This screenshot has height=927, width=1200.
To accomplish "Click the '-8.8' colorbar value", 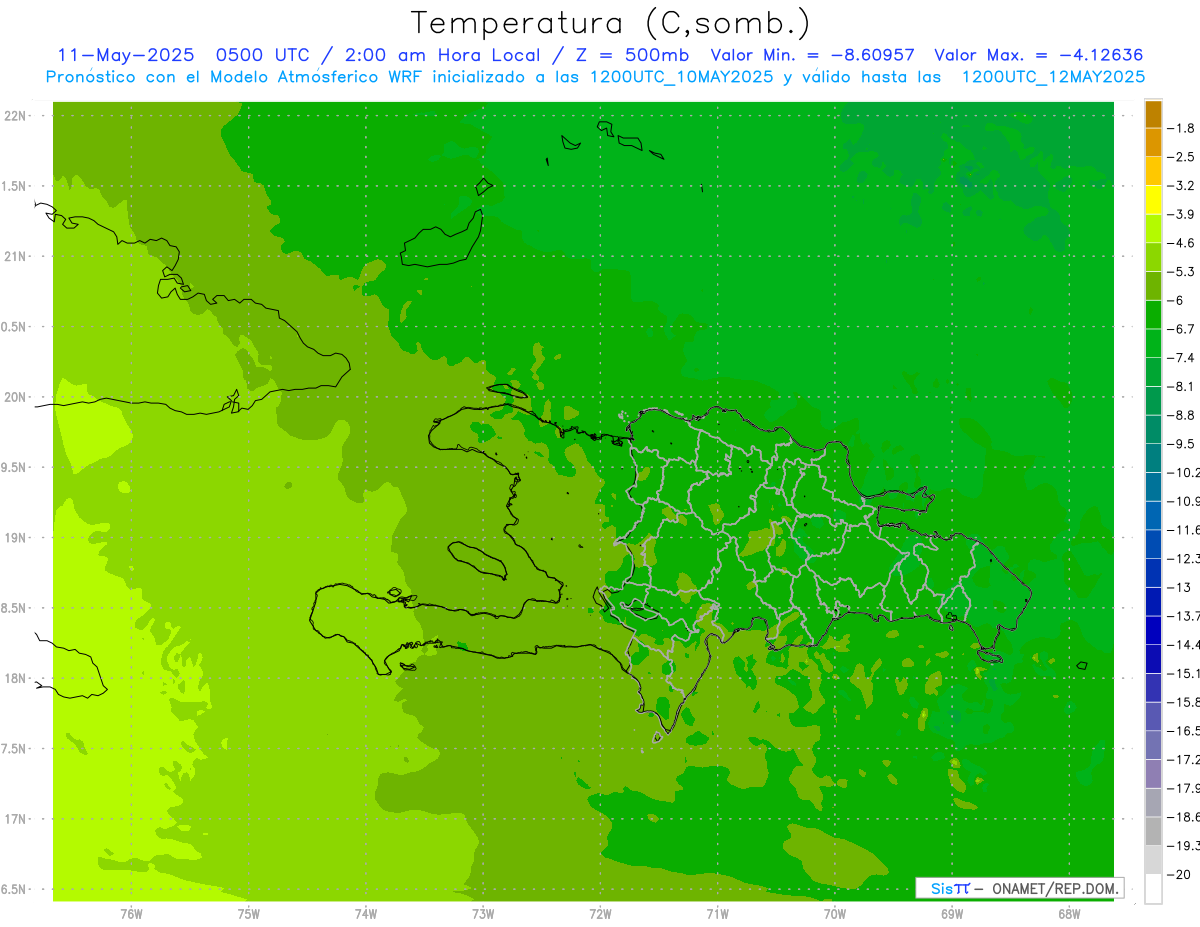I will click(x=1181, y=415).
